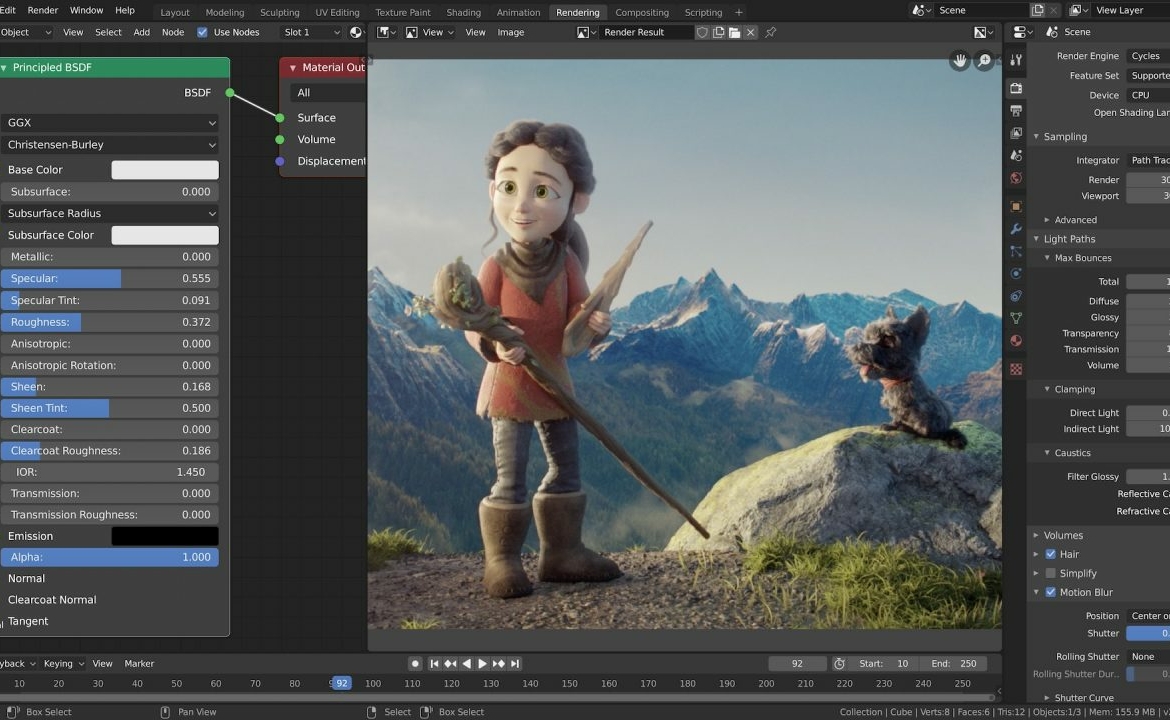The width and height of the screenshot is (1170, 720).
Task: Open the Window menu
Action: pos(86,10)
